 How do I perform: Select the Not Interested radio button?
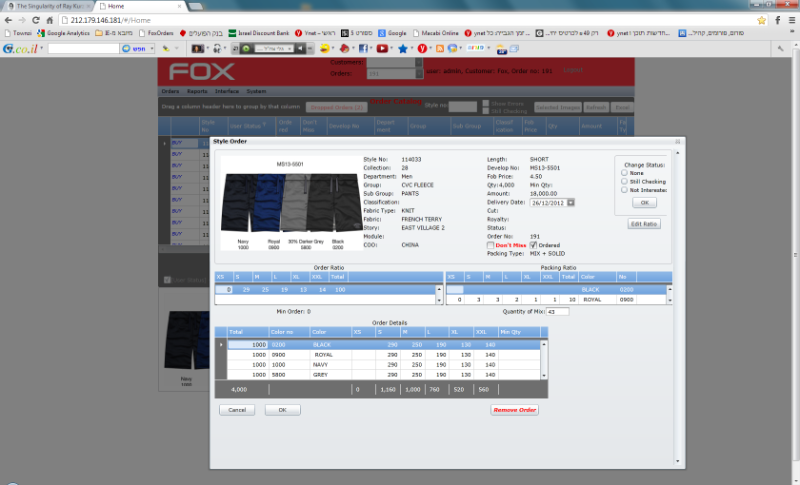pos(624,190)
